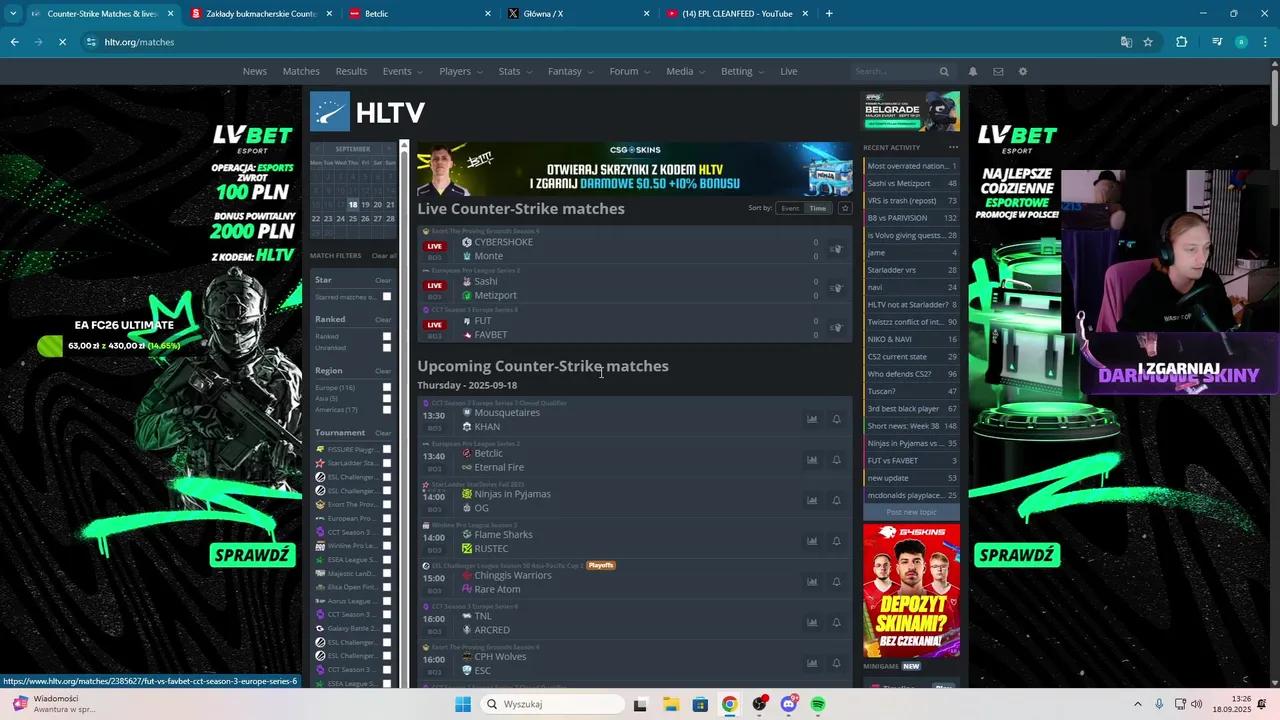Viewport: 1280px width, 720px height.
Task: Open stream icon for Sashi vs Metizport
Action: [x=836, y=288]
